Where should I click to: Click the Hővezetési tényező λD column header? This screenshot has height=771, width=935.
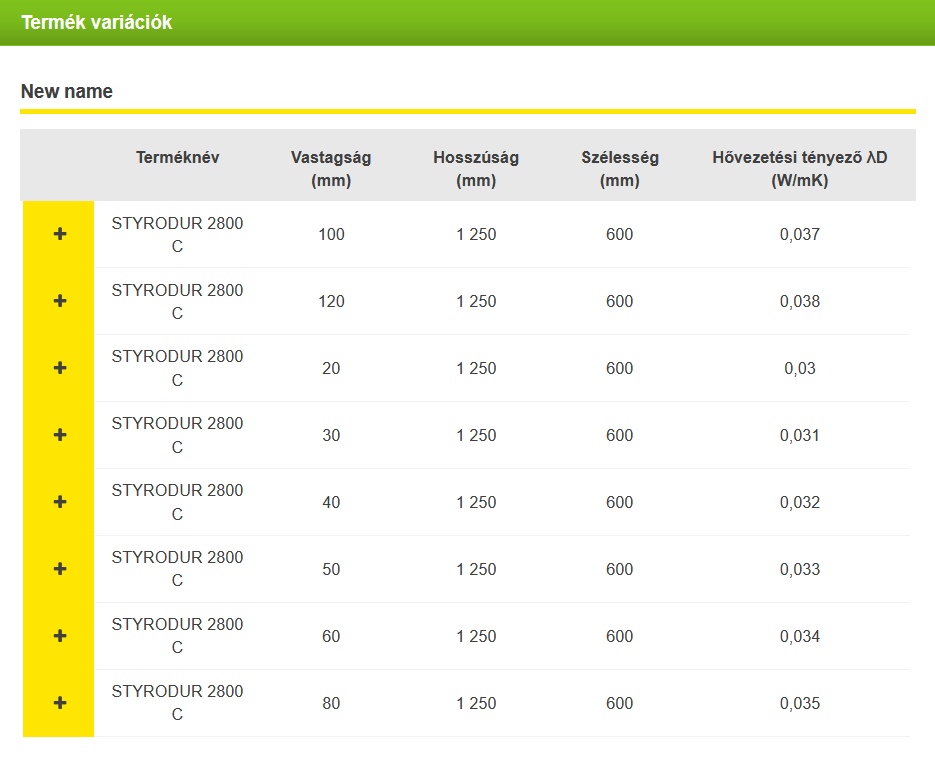point(800,169)
